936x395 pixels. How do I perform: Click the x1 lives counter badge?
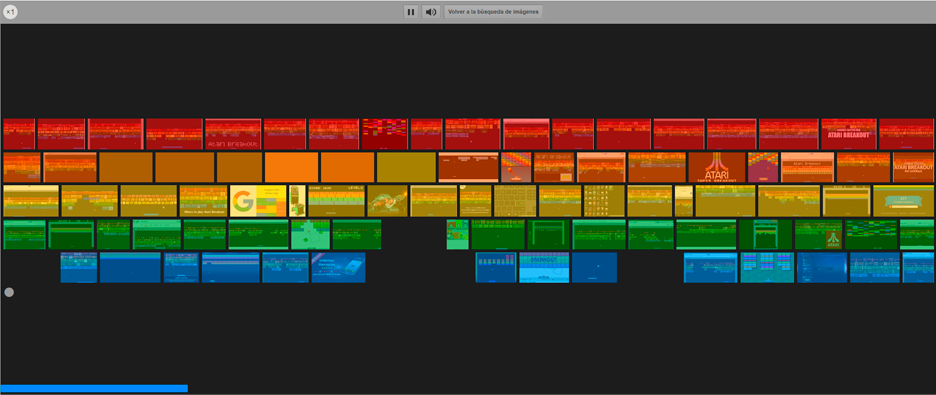pos(10,12)
